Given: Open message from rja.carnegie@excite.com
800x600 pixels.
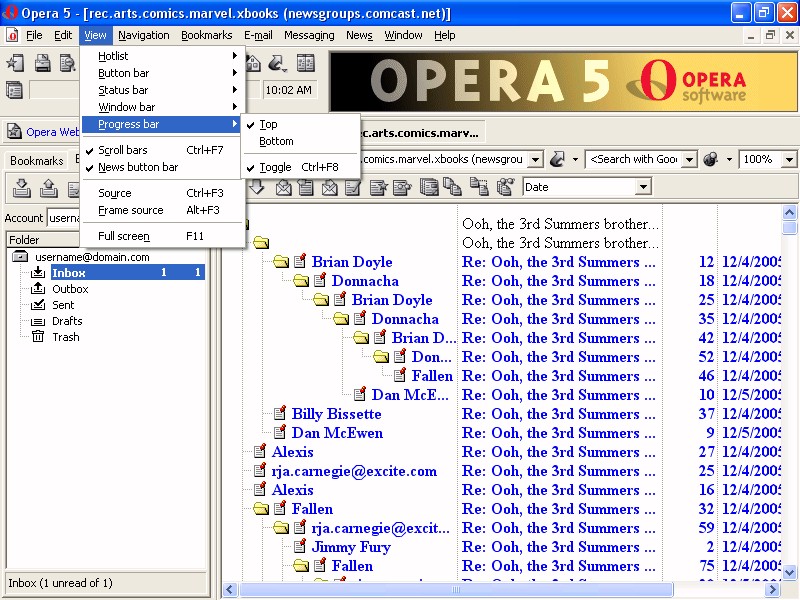Looking at the screenshot, I should (x=354, y=471).
